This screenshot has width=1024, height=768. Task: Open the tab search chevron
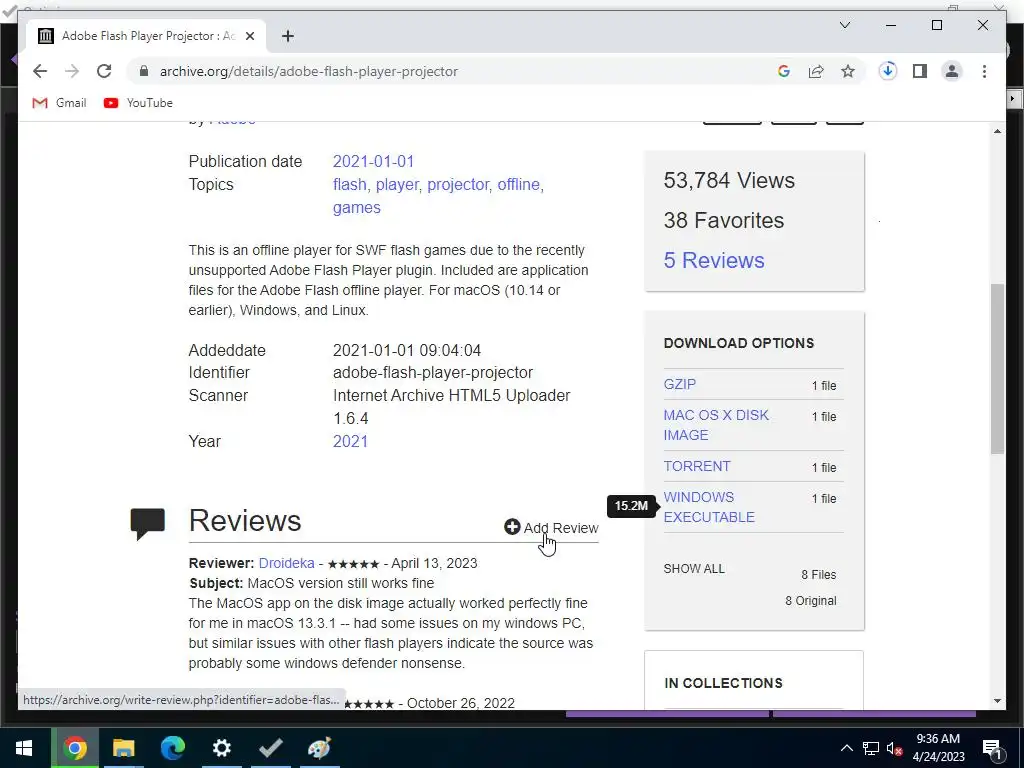tap(844, 25)
